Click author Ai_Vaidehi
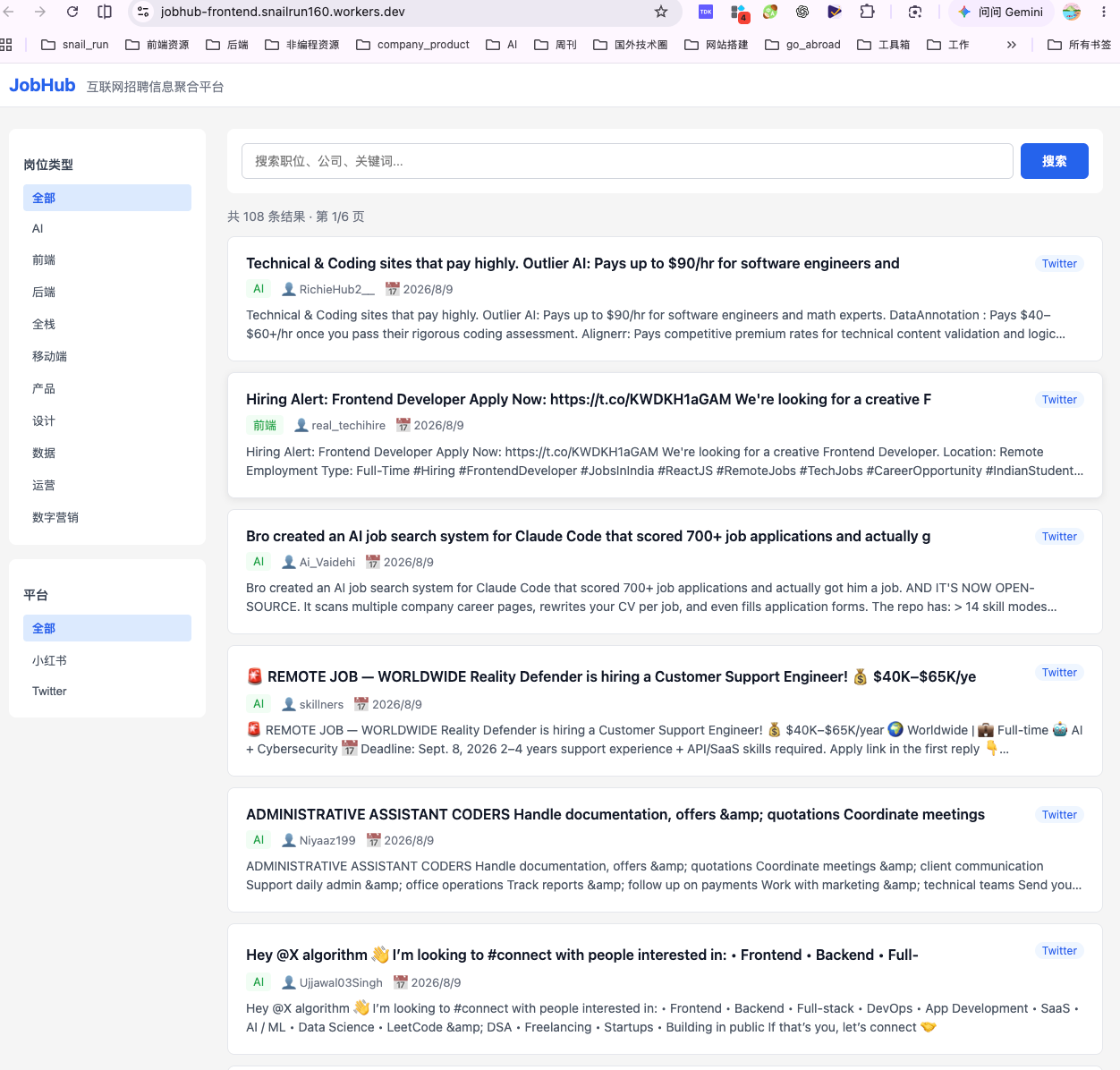Screen dimensions: 1120x1070 click(x=318, y=562)
